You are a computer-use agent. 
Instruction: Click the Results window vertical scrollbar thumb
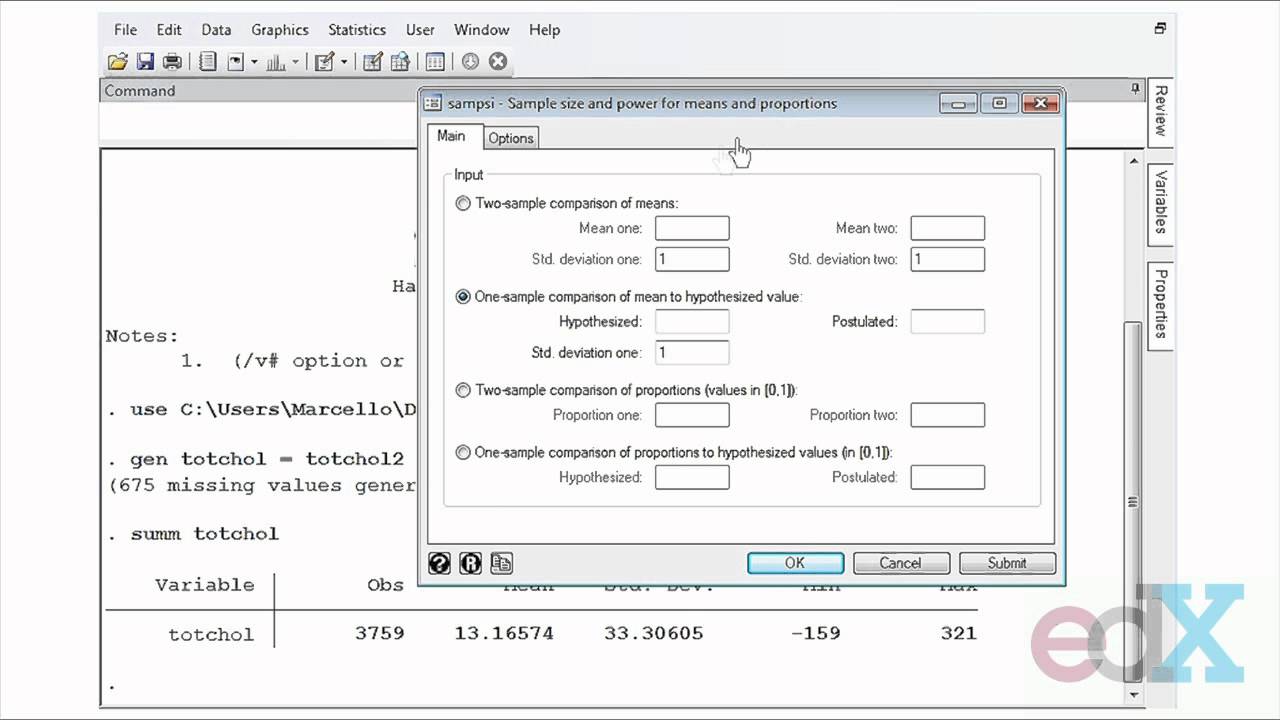click(1134, 503)
